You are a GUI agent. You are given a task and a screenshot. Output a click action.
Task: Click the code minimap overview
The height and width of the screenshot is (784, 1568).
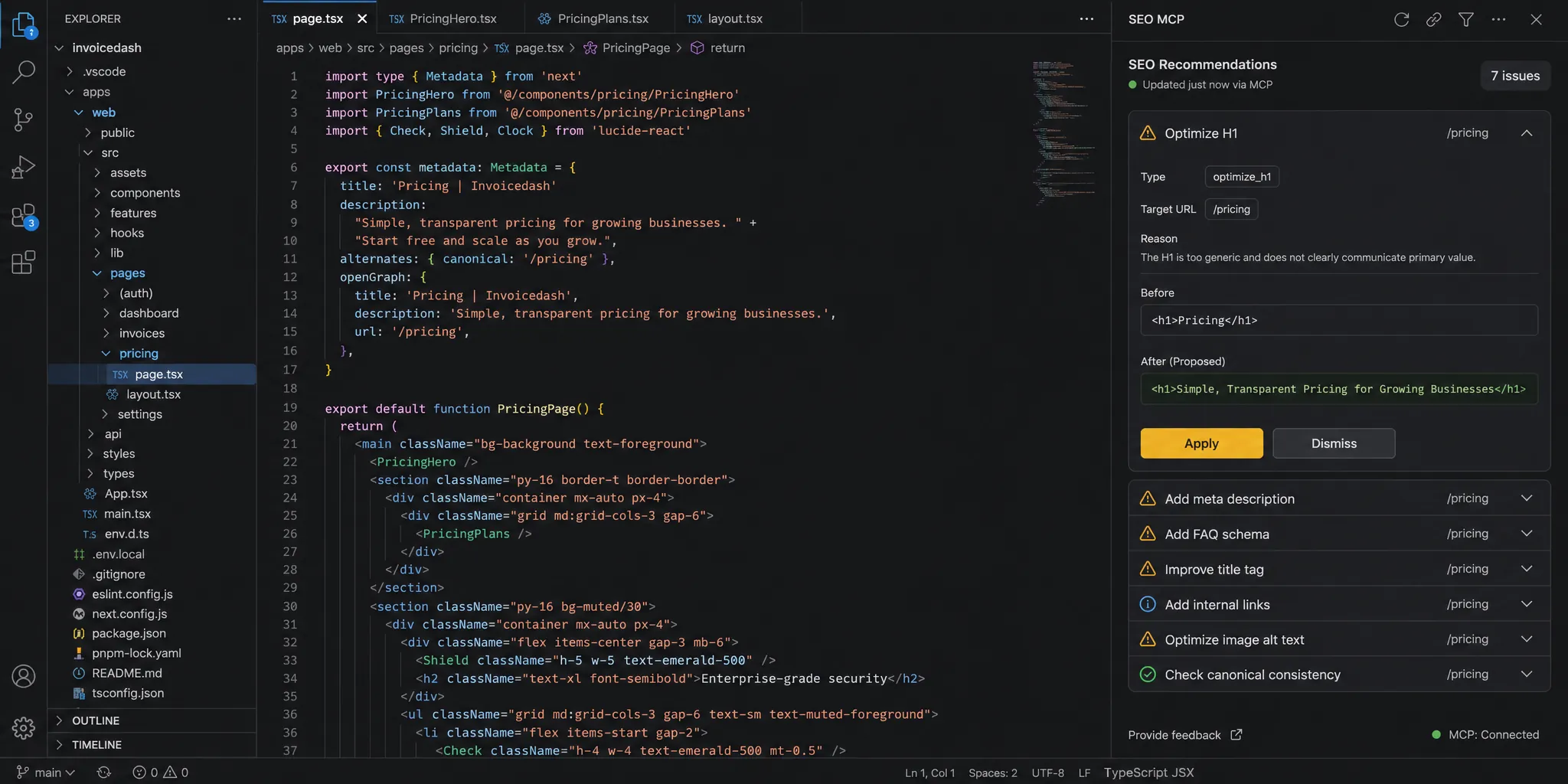1064,132
